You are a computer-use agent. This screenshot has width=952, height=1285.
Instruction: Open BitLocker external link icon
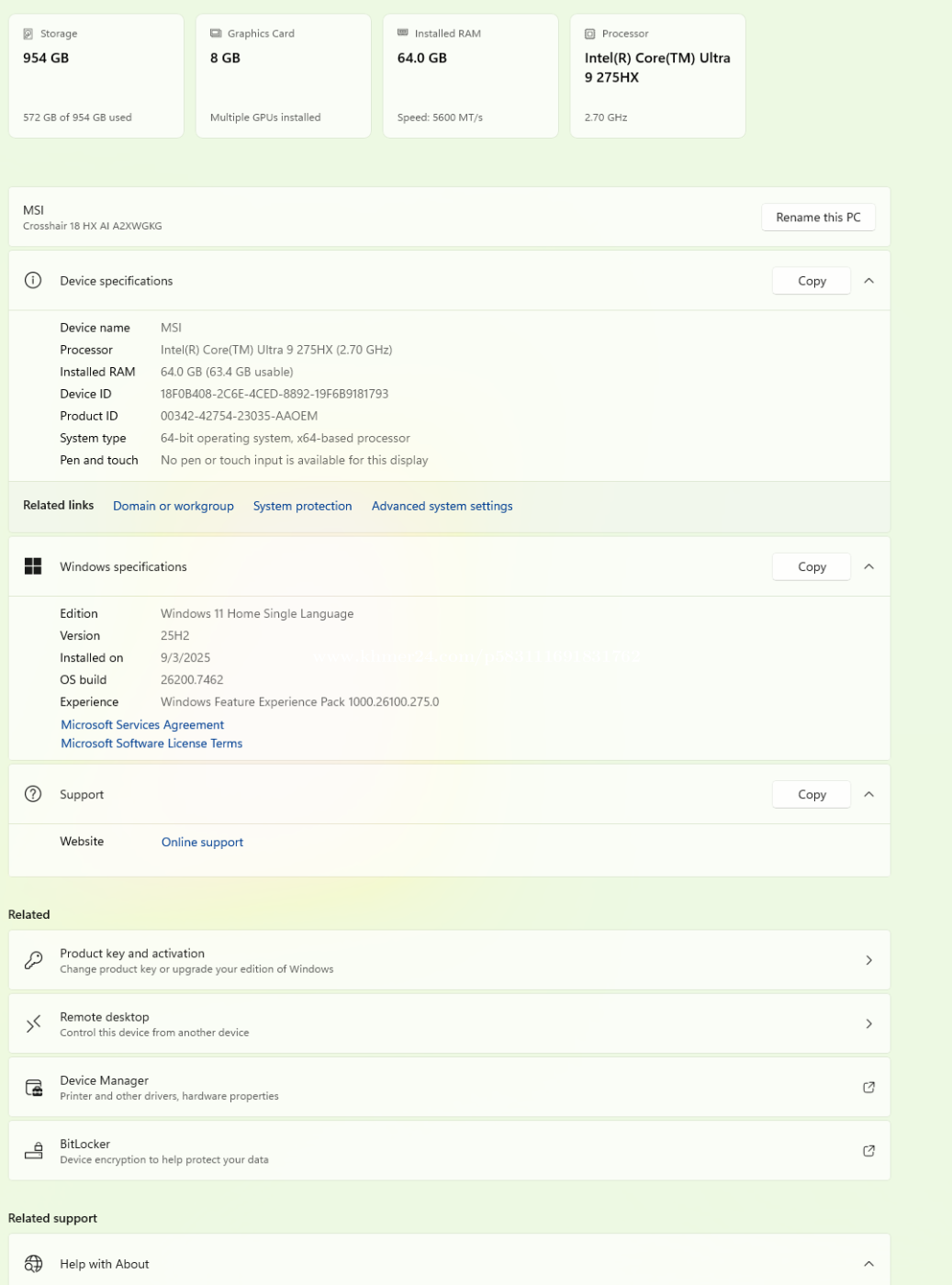[868, 1150]
